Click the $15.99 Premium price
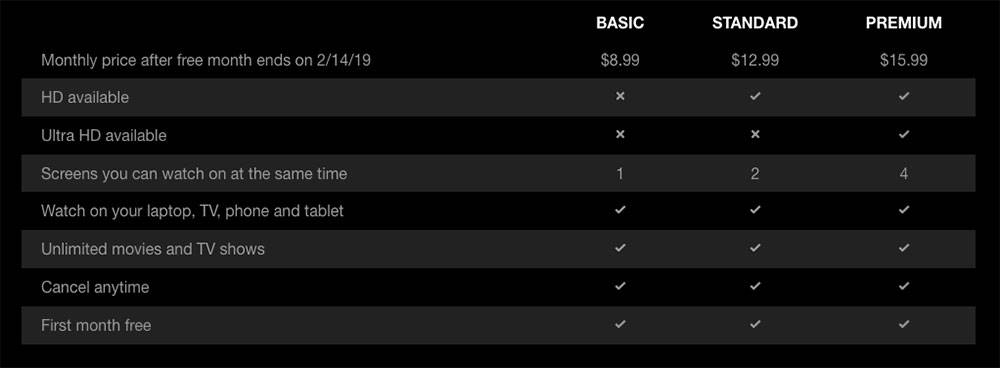Screen dimensions: 1000x368 [904, 61]
